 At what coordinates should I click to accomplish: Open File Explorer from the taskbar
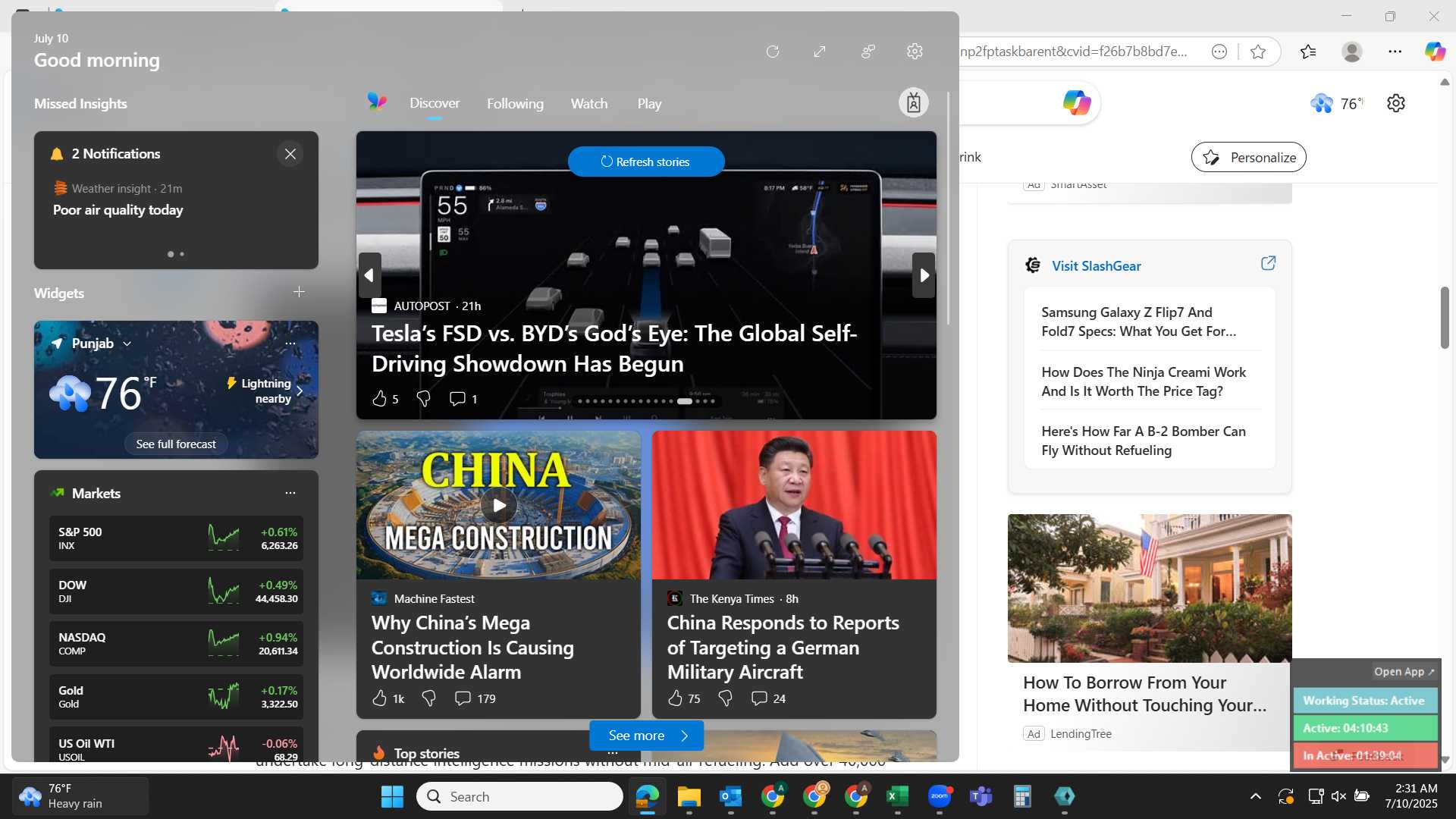tap(689, 796)
